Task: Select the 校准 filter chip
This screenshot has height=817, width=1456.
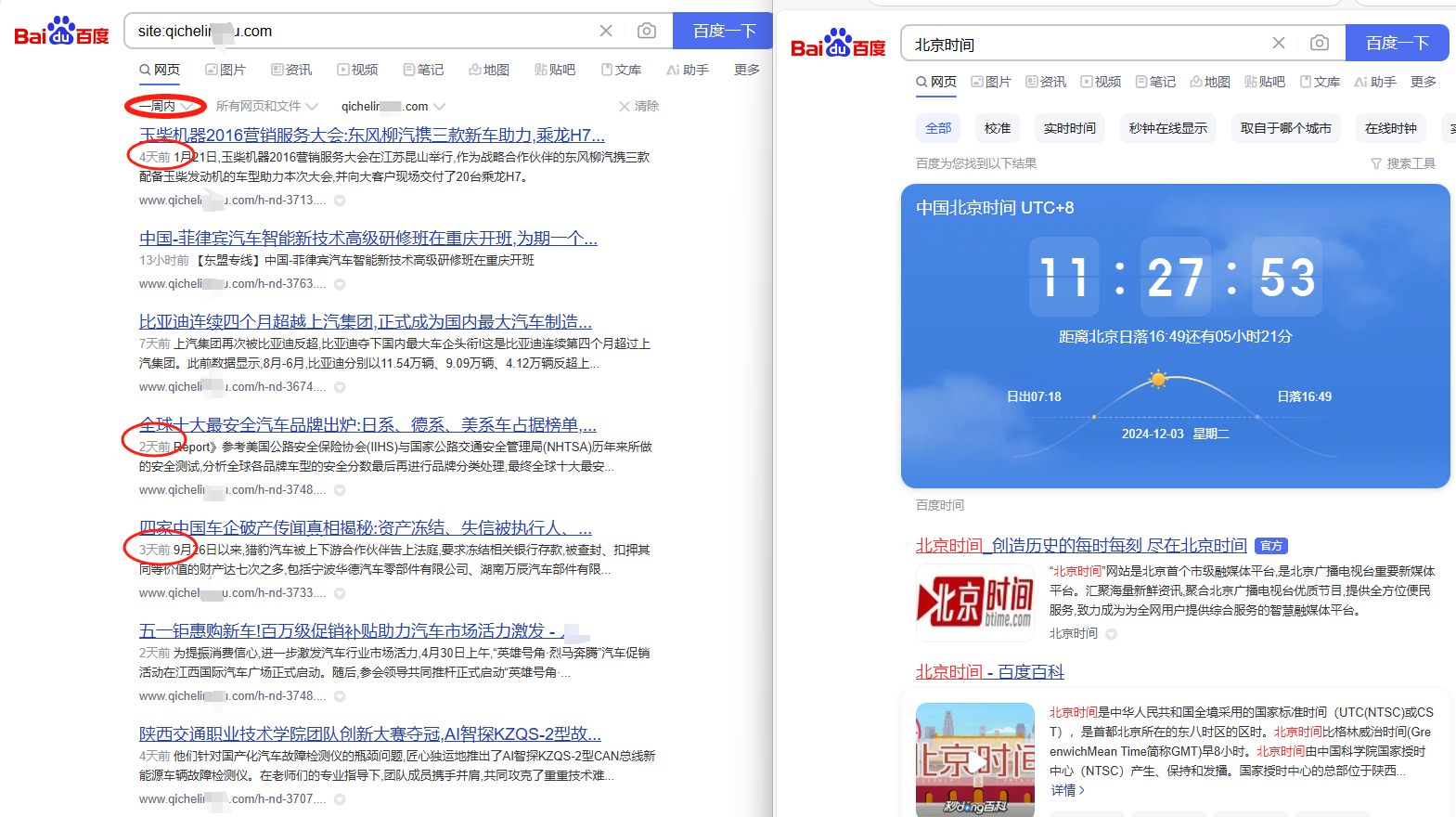Action: pyautogui.click(x=998, y=128)
